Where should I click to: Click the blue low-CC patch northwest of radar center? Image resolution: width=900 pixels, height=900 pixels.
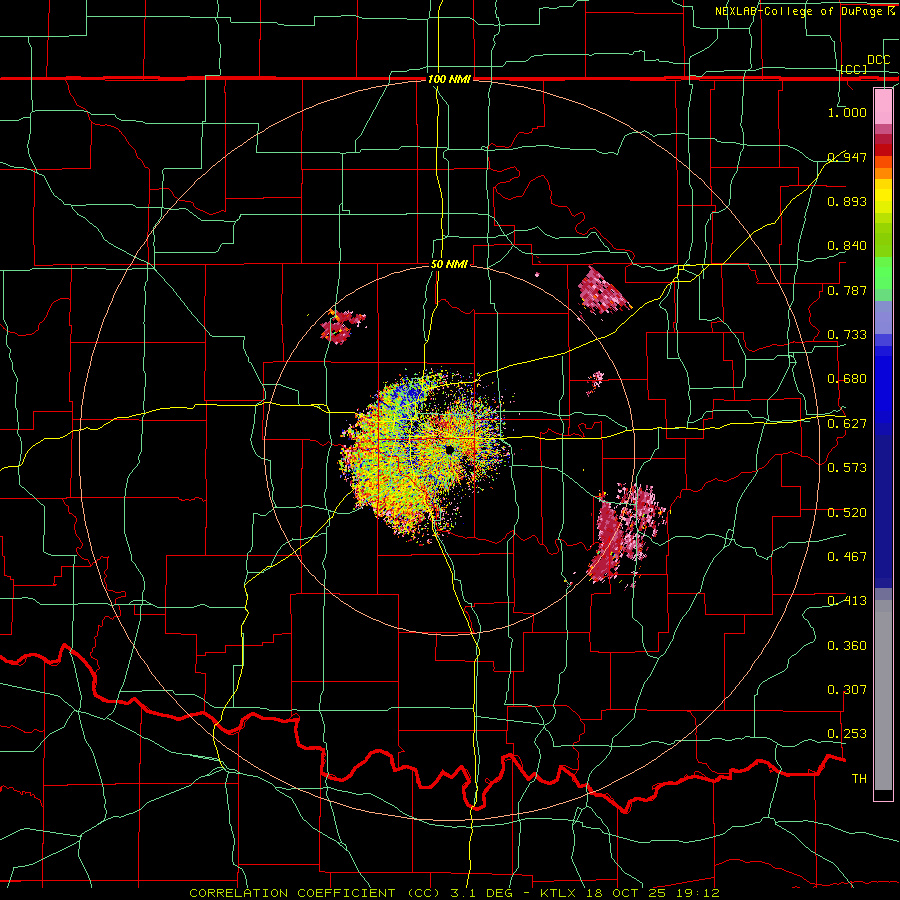tap(409, 393)
